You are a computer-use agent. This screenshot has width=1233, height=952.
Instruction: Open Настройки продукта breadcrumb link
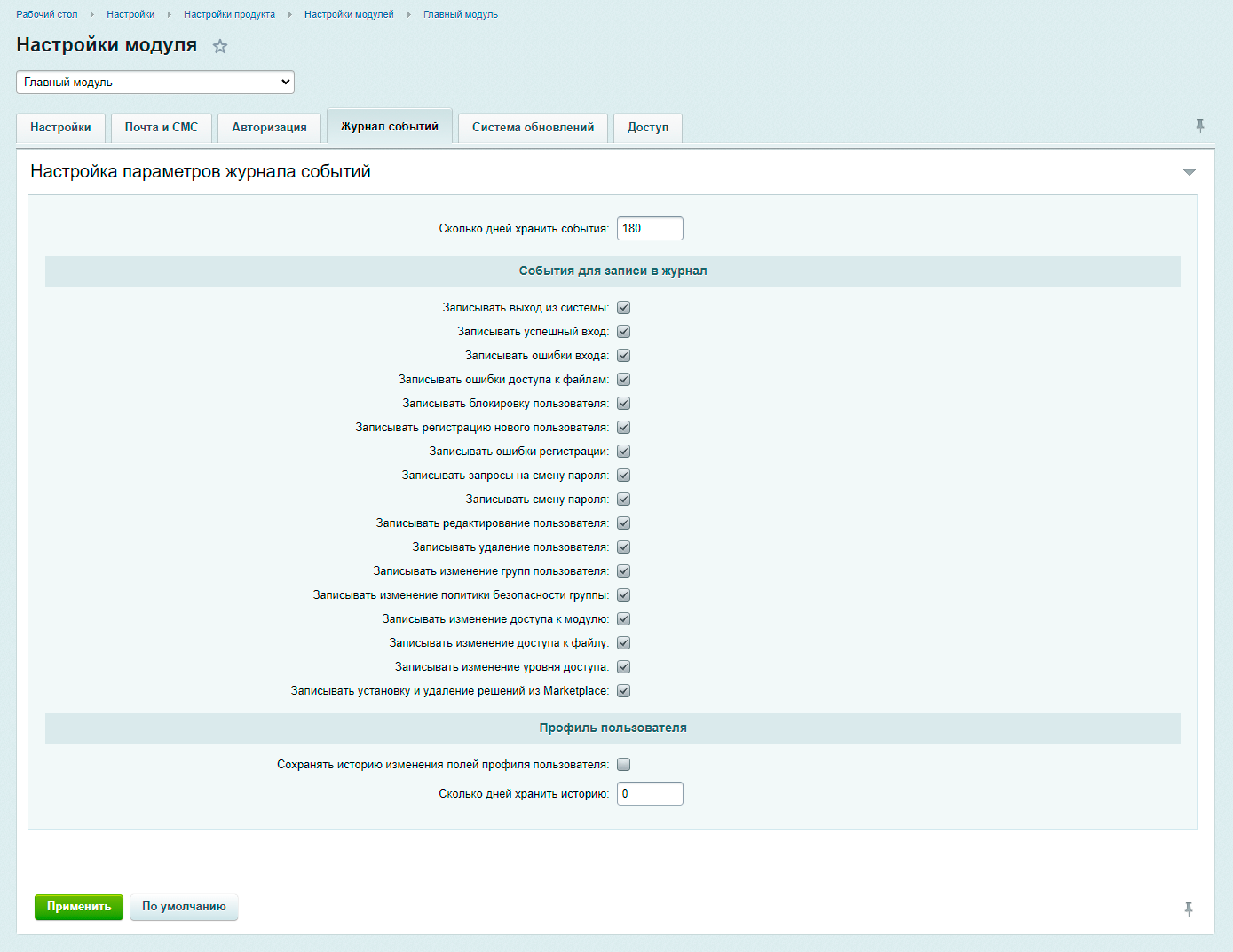(x=229, y=14)
